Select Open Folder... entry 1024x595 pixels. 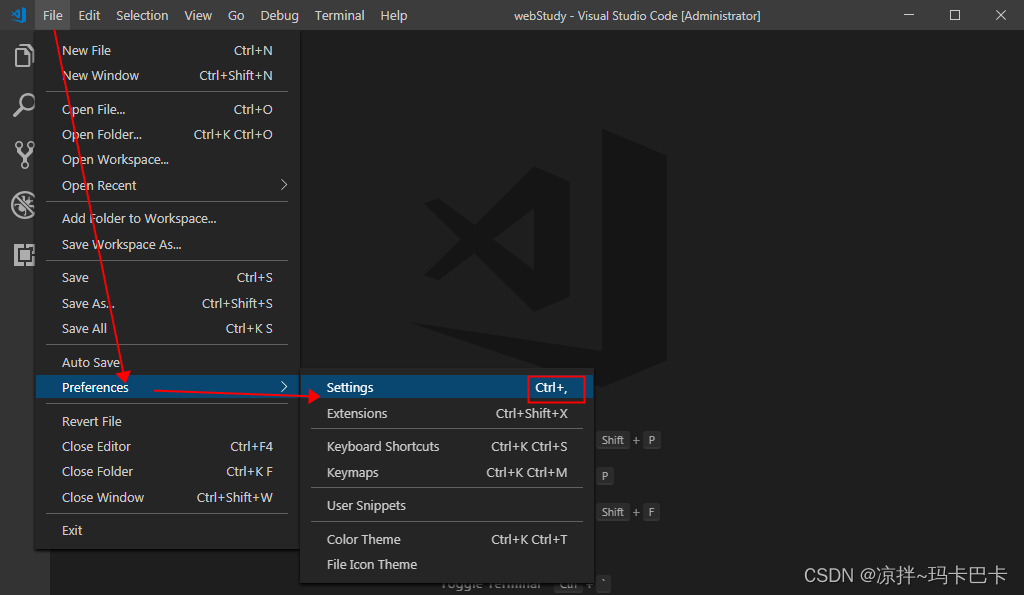[x=167, y=135]
